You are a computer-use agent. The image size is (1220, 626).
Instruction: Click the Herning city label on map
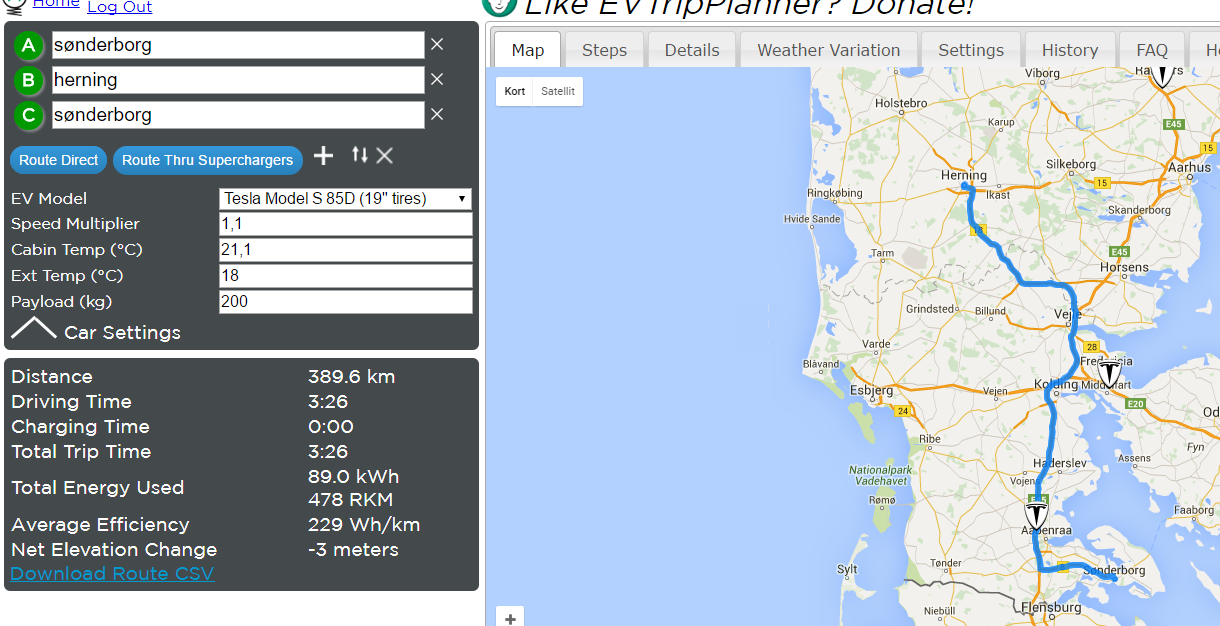pos(964,175)
